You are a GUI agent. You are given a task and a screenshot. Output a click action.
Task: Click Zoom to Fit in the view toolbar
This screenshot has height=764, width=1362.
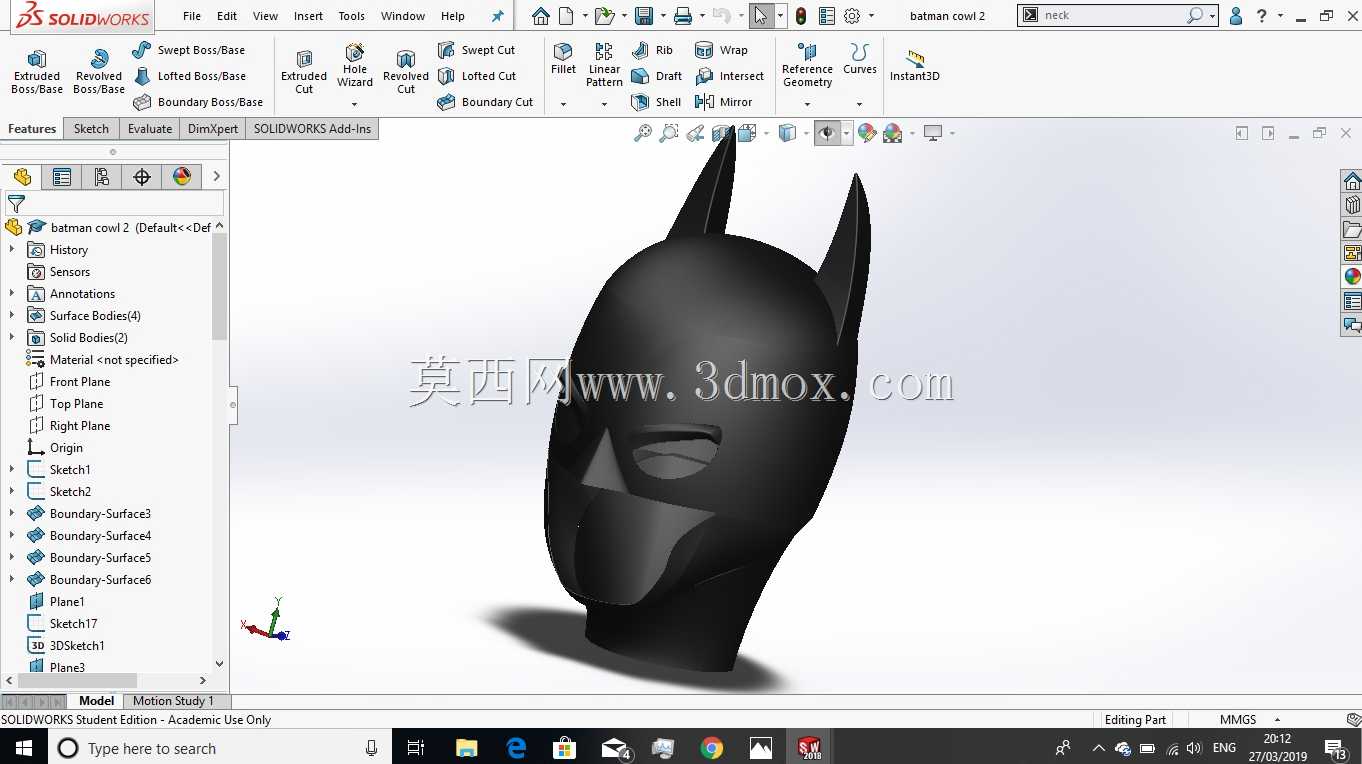pos(643,133)
